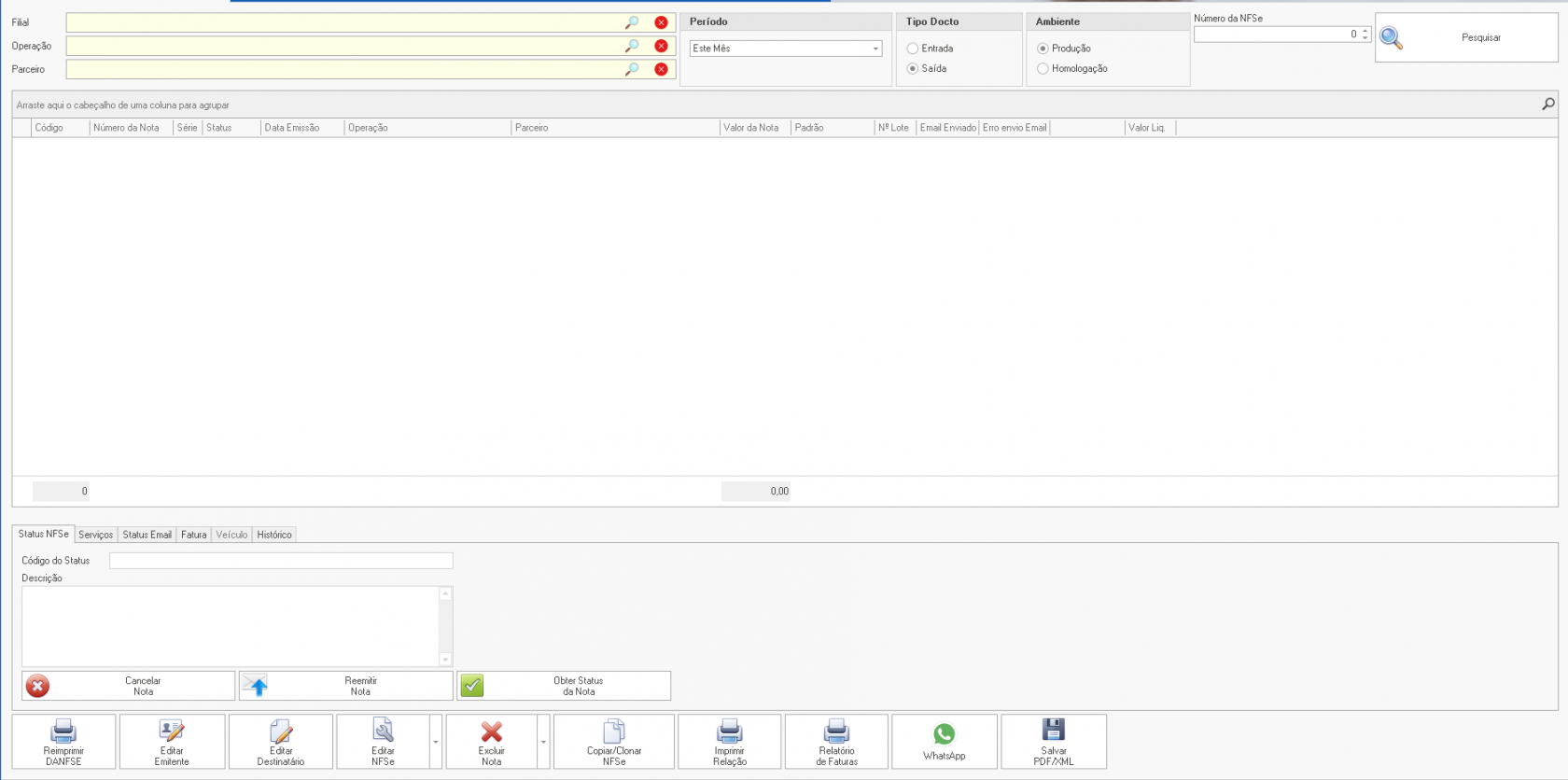Select the Saída document type

pos(913,69)
